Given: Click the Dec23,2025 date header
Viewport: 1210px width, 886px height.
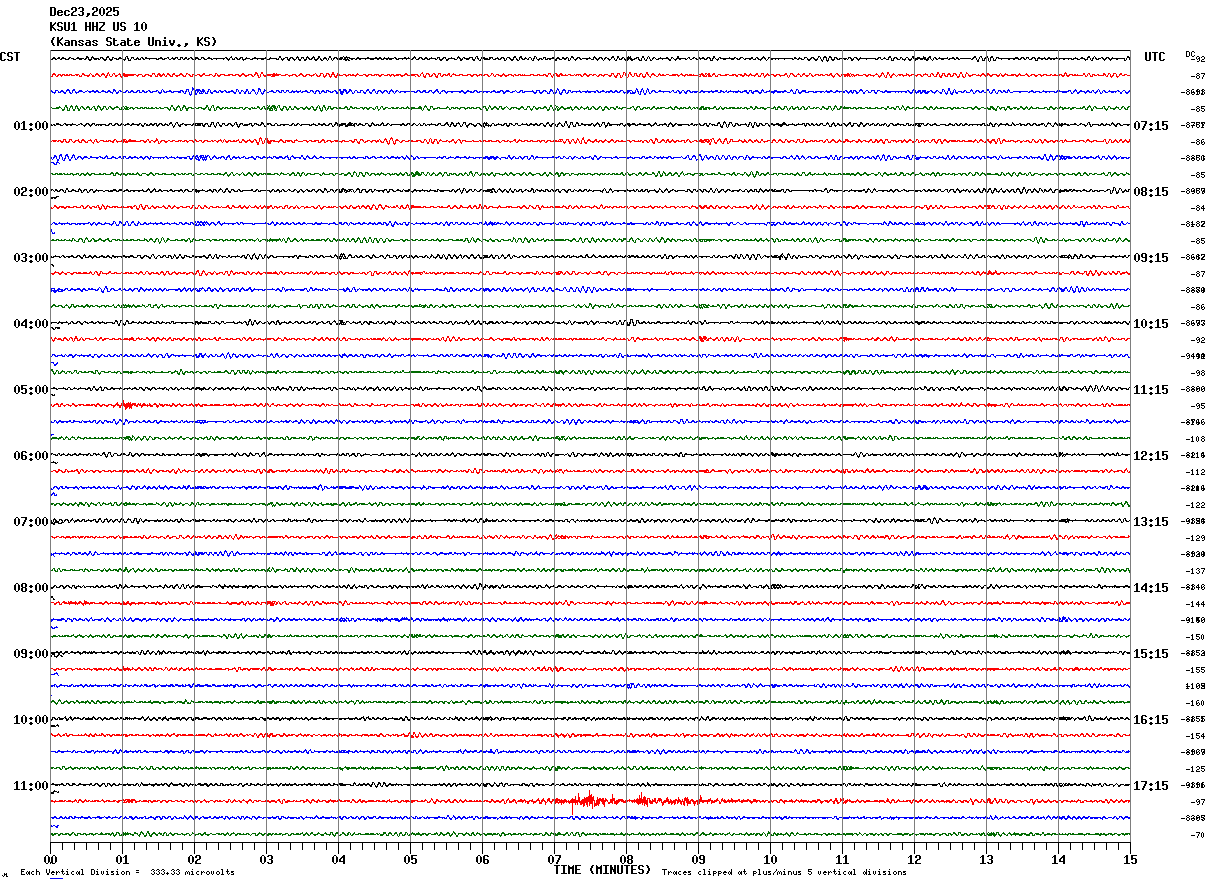Looking at the screenshot, I should click(x=84, y=12).
